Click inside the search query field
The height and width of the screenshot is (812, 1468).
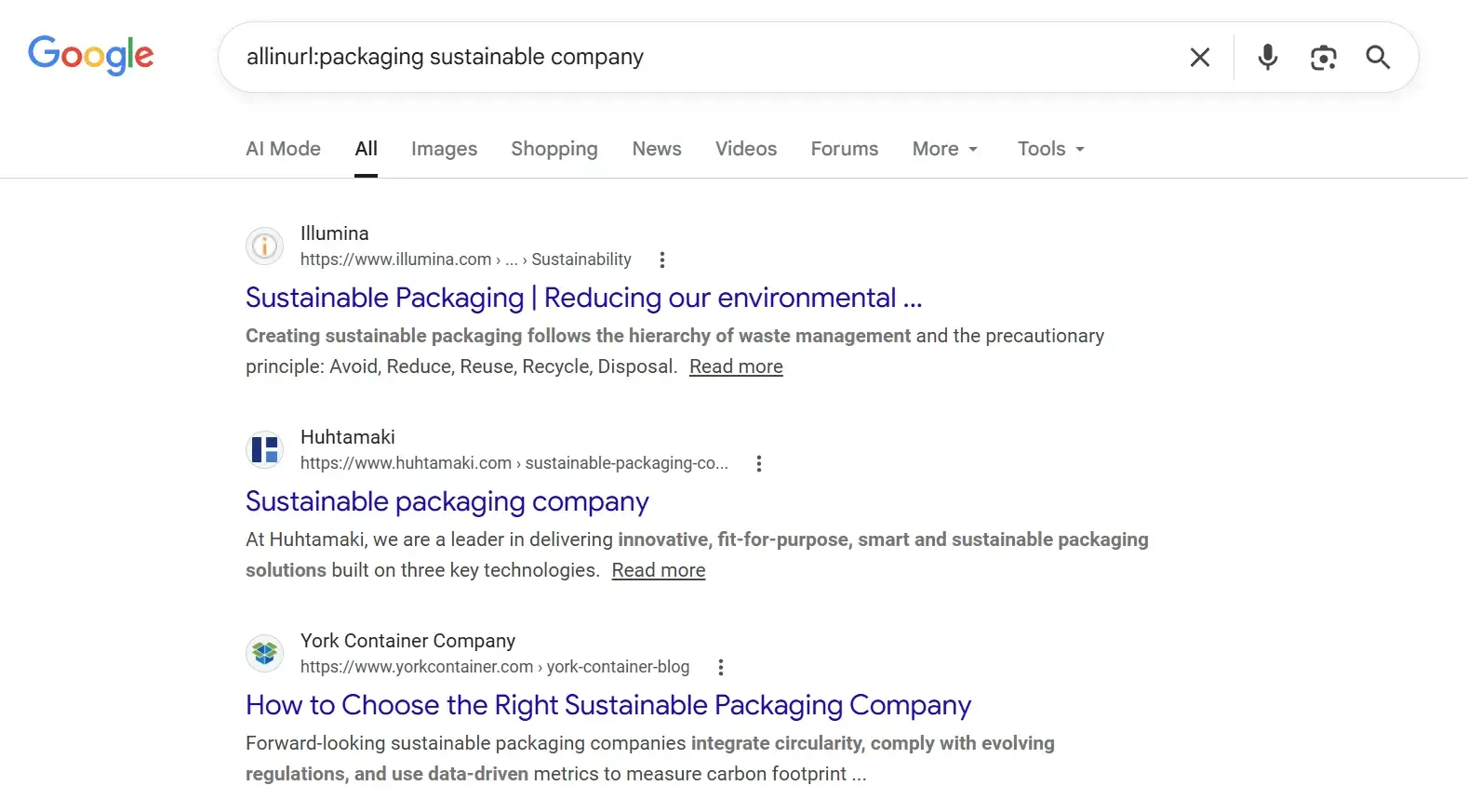[698, 57]
